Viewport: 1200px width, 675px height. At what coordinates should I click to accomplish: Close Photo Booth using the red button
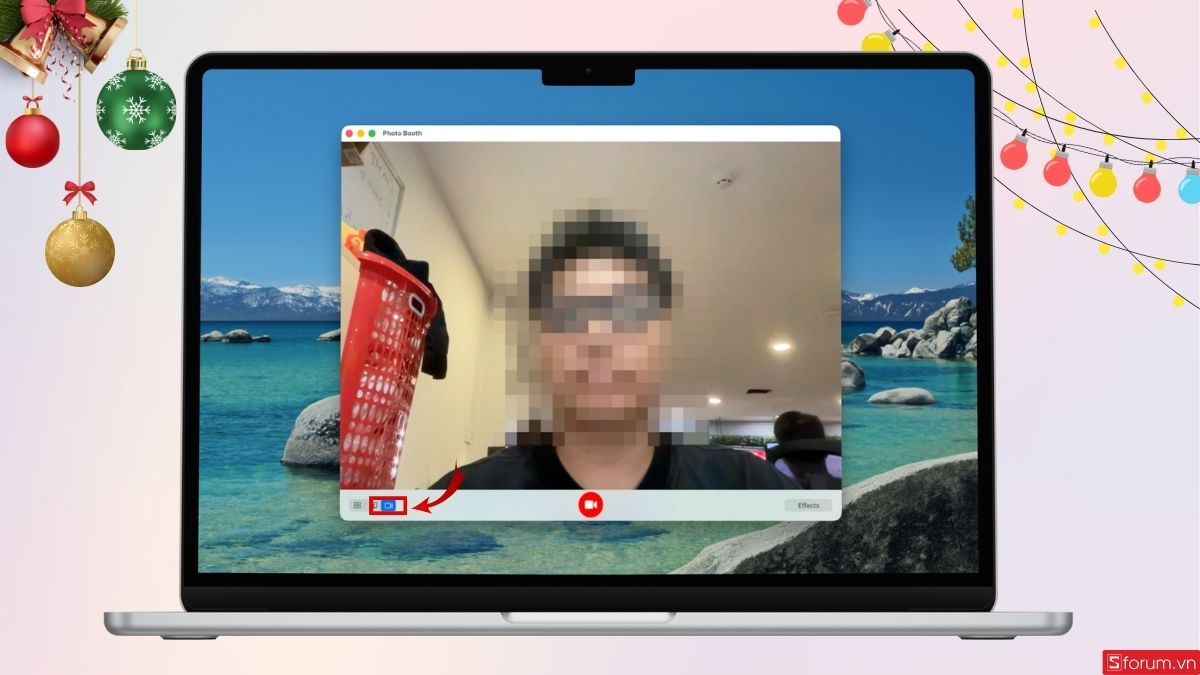tap(349, 133)
